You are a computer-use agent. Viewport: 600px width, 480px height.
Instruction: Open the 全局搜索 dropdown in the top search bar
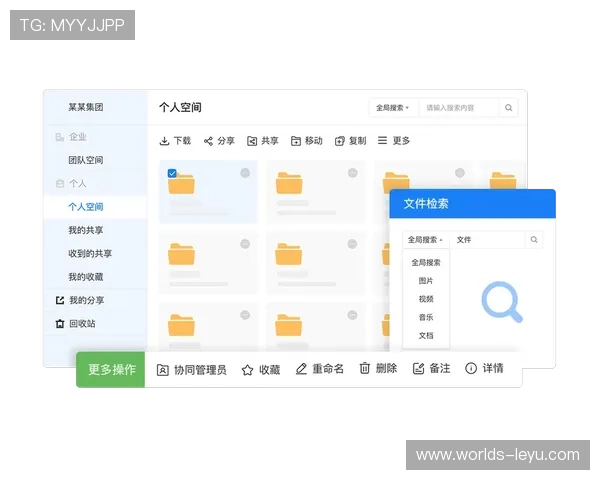393,108
